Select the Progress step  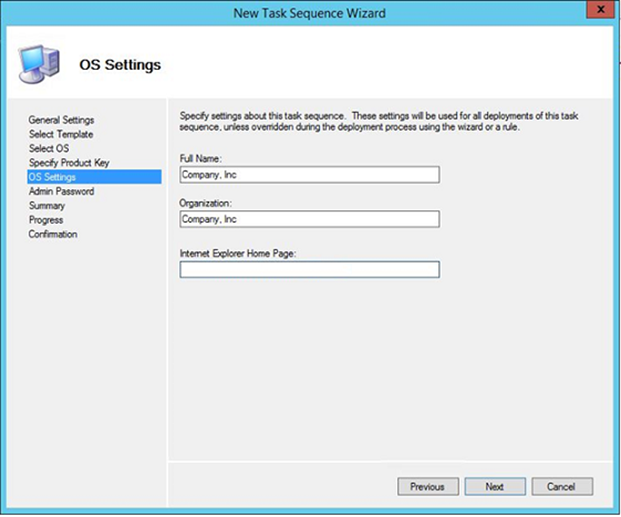point(45,220)
